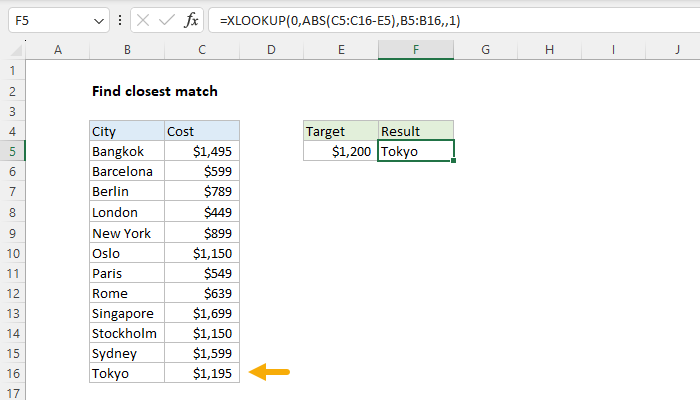700x400 pixels.
Task: Select the Rome cell
Action: click(127, 293)
